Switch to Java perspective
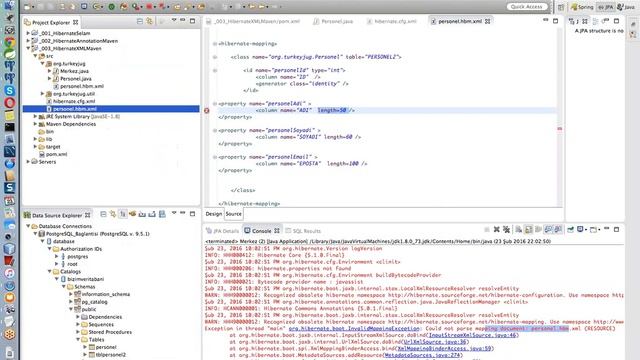This screenshot has height=360, width=640. pos(627,7)
